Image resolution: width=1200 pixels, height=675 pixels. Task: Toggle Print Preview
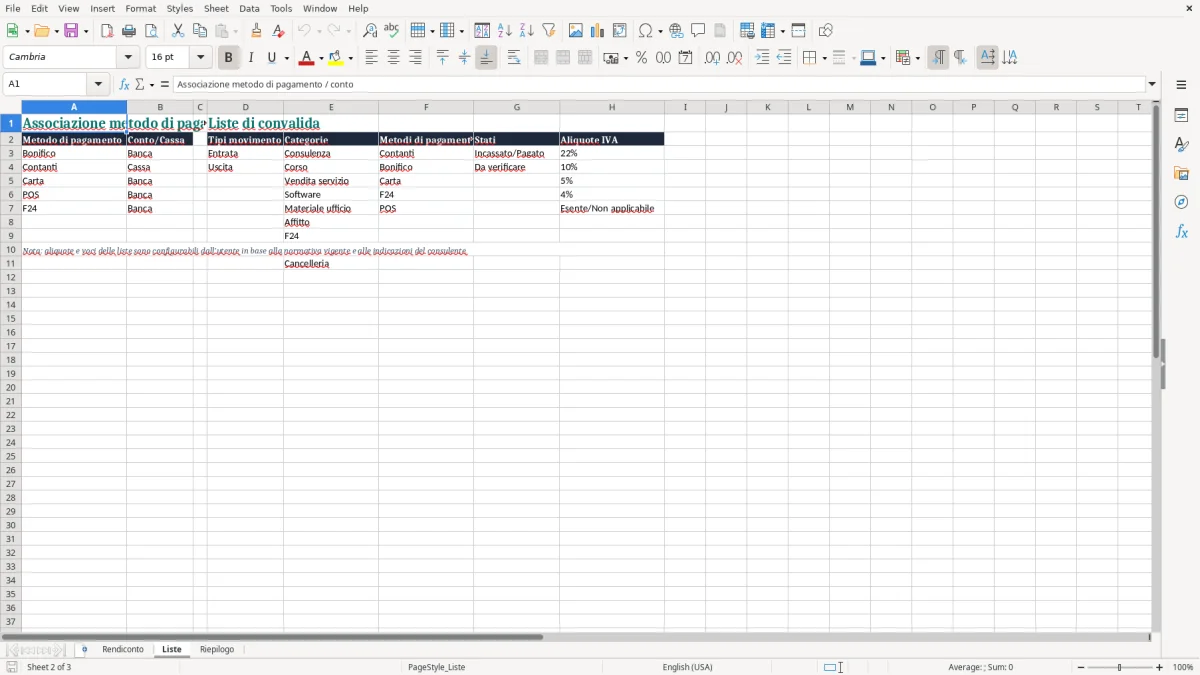click(x=151, y=31)
